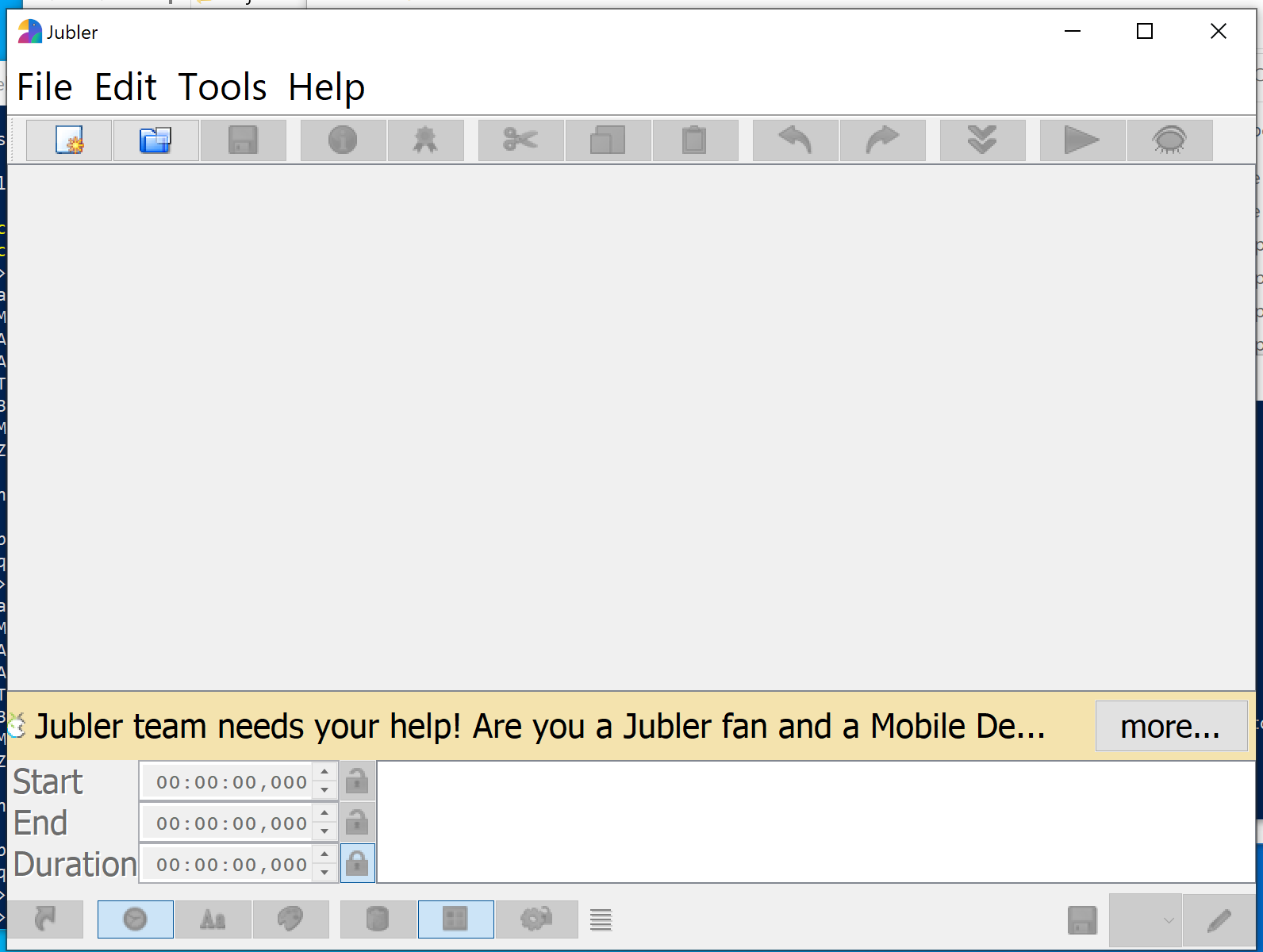This screenshot has height=952, width=1263.
Task: Close the Jubler window
Action: point(1219,31)
